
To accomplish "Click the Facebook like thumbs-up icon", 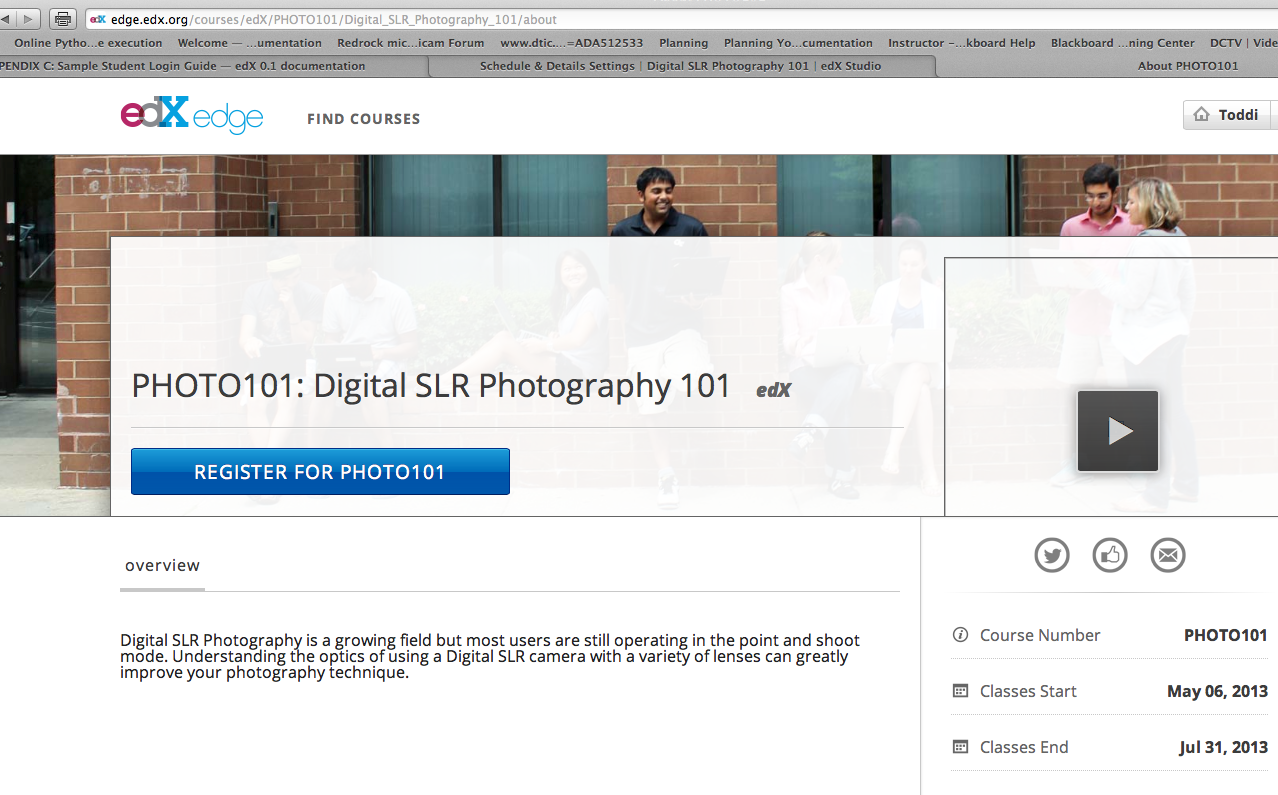I will click(1110, 555).
